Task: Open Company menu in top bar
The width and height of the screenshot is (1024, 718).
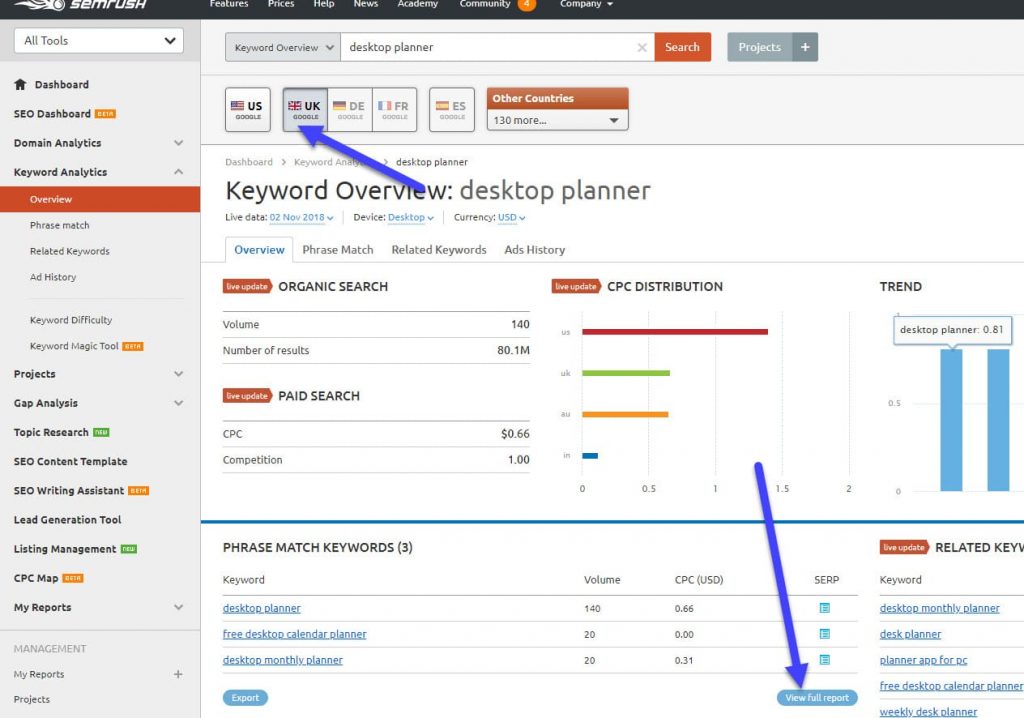Action: coord(586,4)
